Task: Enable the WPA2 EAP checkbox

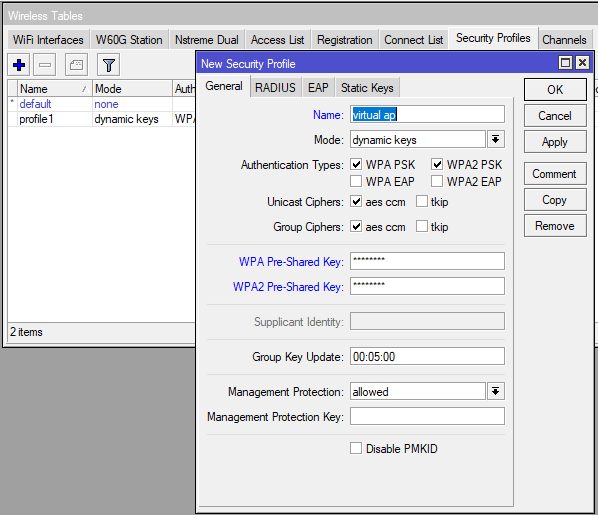Action: point(437,181)
